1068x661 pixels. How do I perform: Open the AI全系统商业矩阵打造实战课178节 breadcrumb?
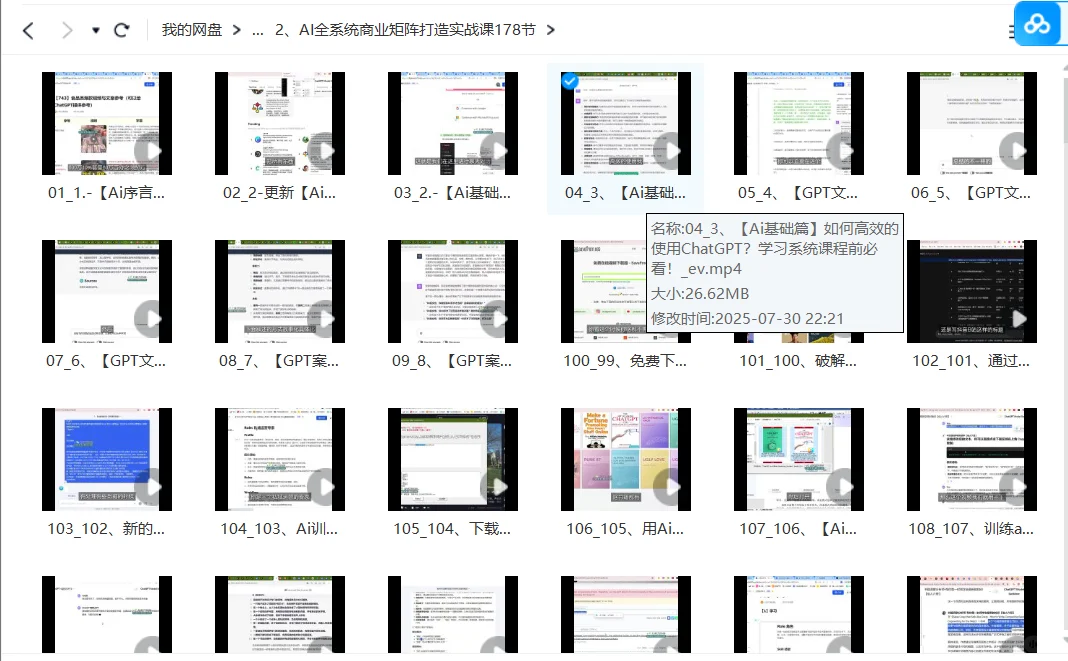point(405,30)
